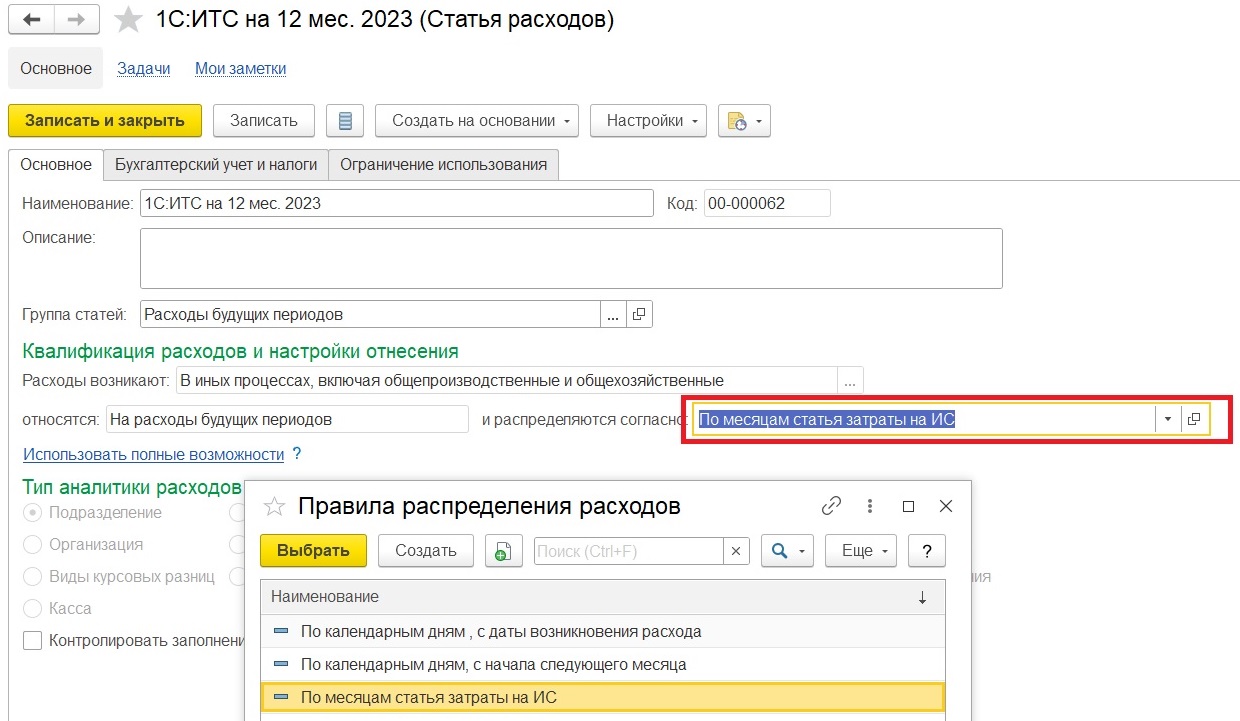The height and width of the screenshot is (721, 1240).
Task: Open the distribution rule dropdown arrow
Action: (x=1168, y=420)
